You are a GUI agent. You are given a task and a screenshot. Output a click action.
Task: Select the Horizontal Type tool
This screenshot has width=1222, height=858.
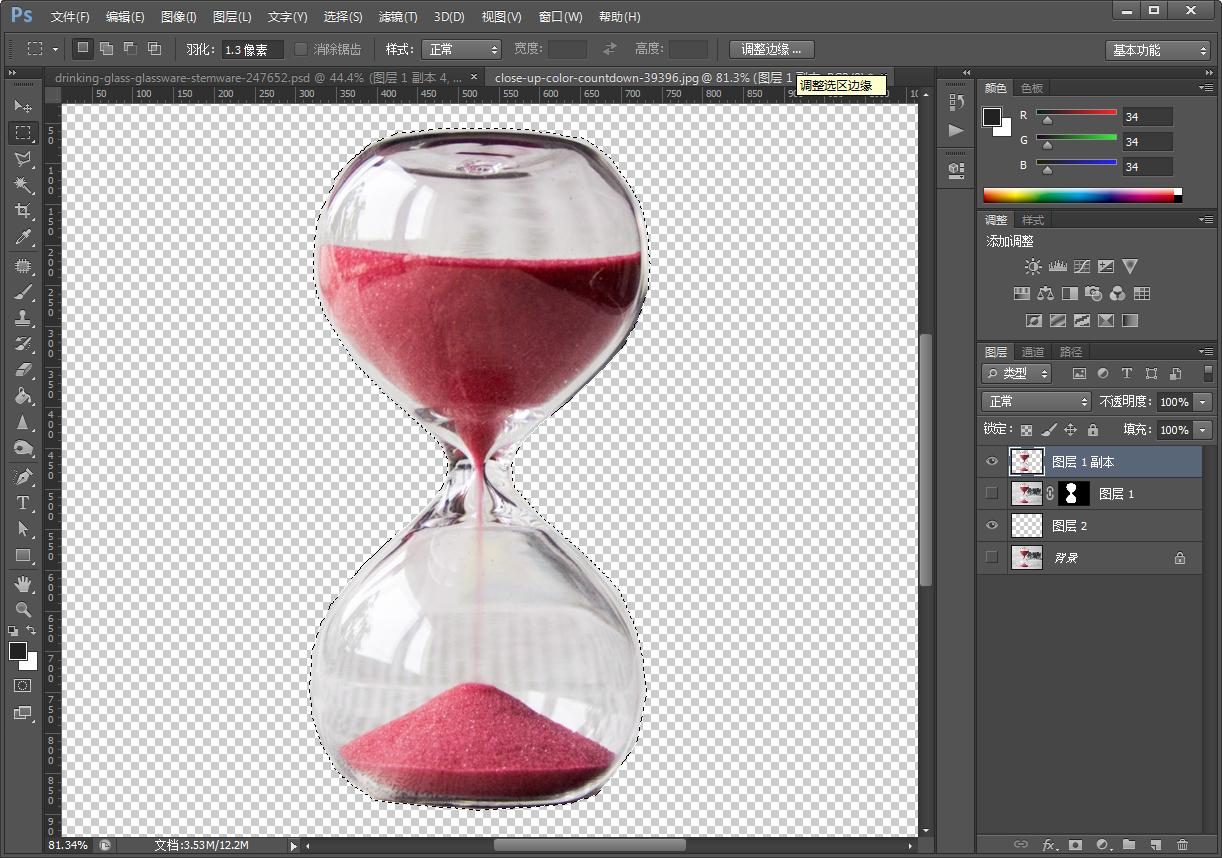23,503
